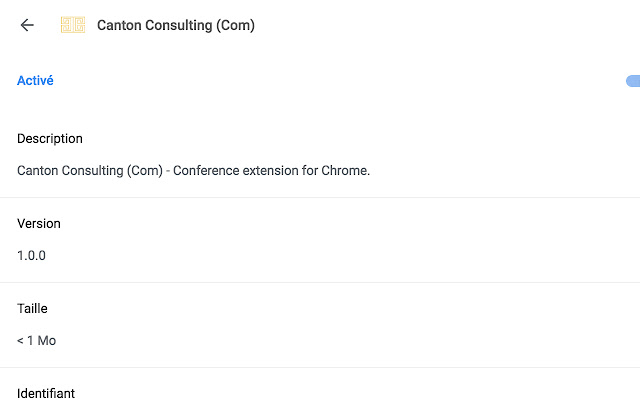
Task: Click the Description section heading
Action: pos(50,138)
